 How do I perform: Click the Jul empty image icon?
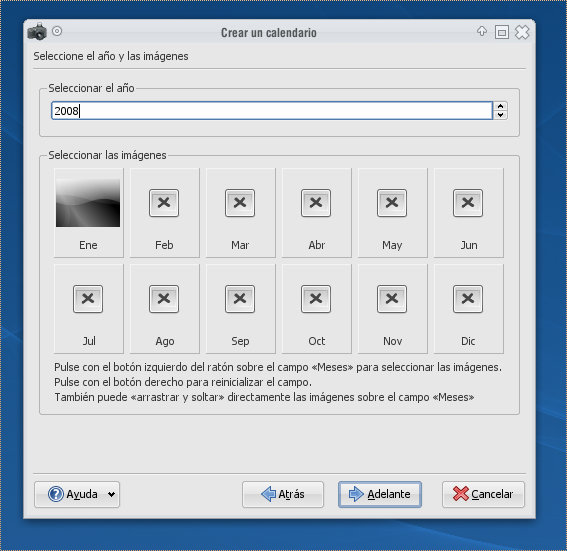point(88,299)
